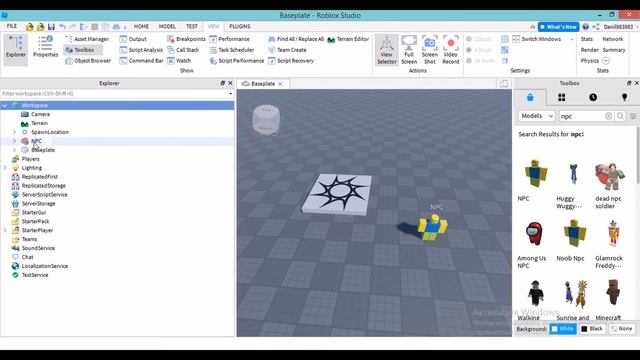Toggle the Render stats
The height and width of the screenshot is (360, 640).
589,50
